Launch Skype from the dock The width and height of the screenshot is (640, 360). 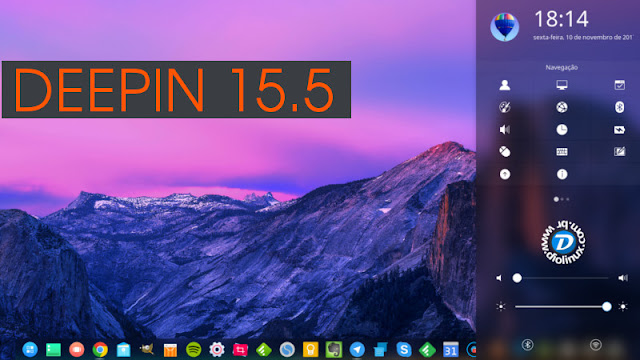coord(404,349)
